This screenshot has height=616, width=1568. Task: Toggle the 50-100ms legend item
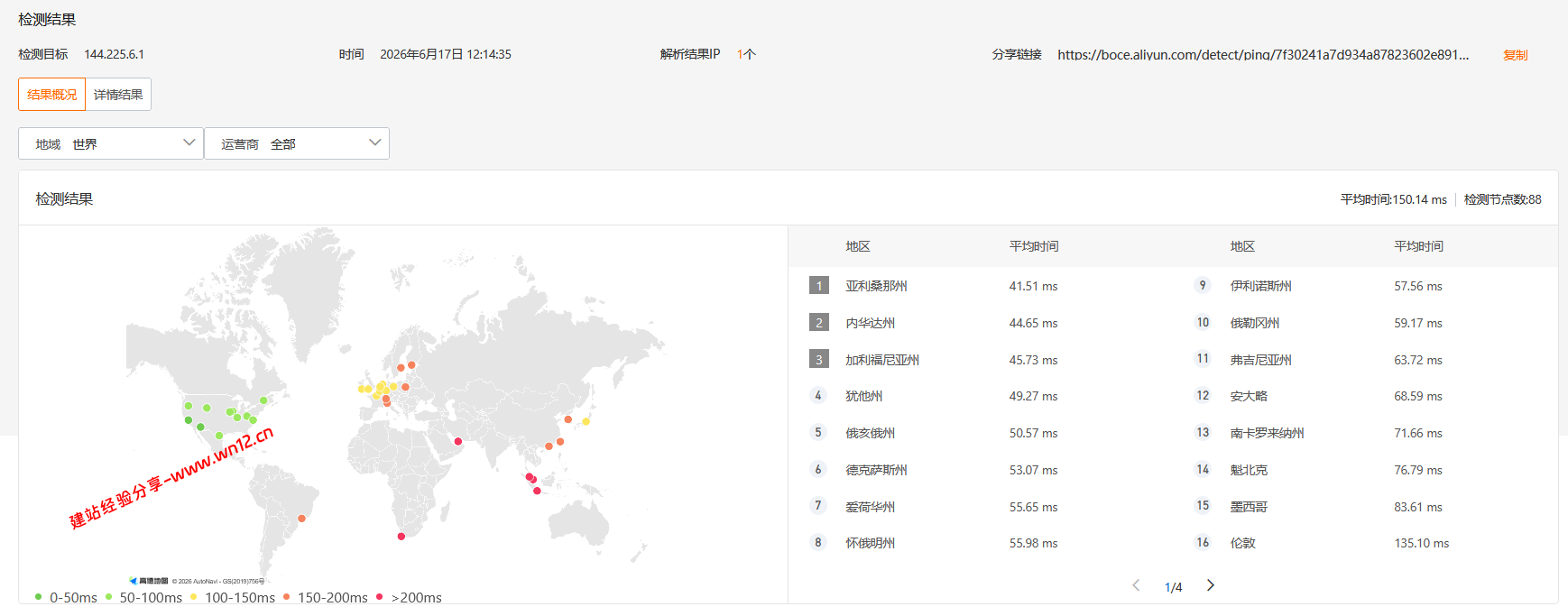tap(144, 597)
